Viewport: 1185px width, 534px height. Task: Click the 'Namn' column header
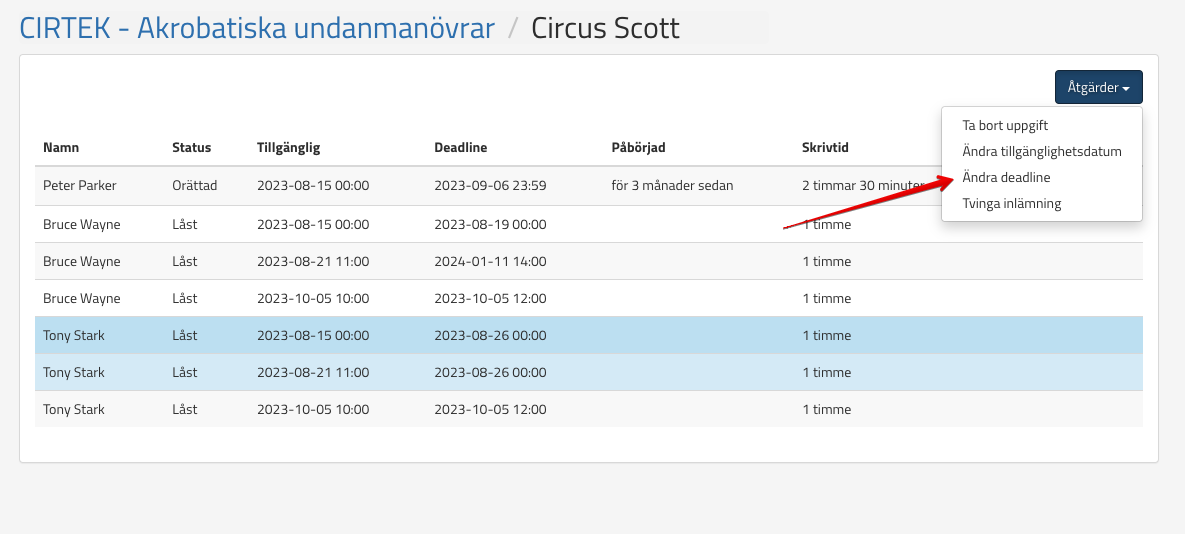(x=61, y=147)
